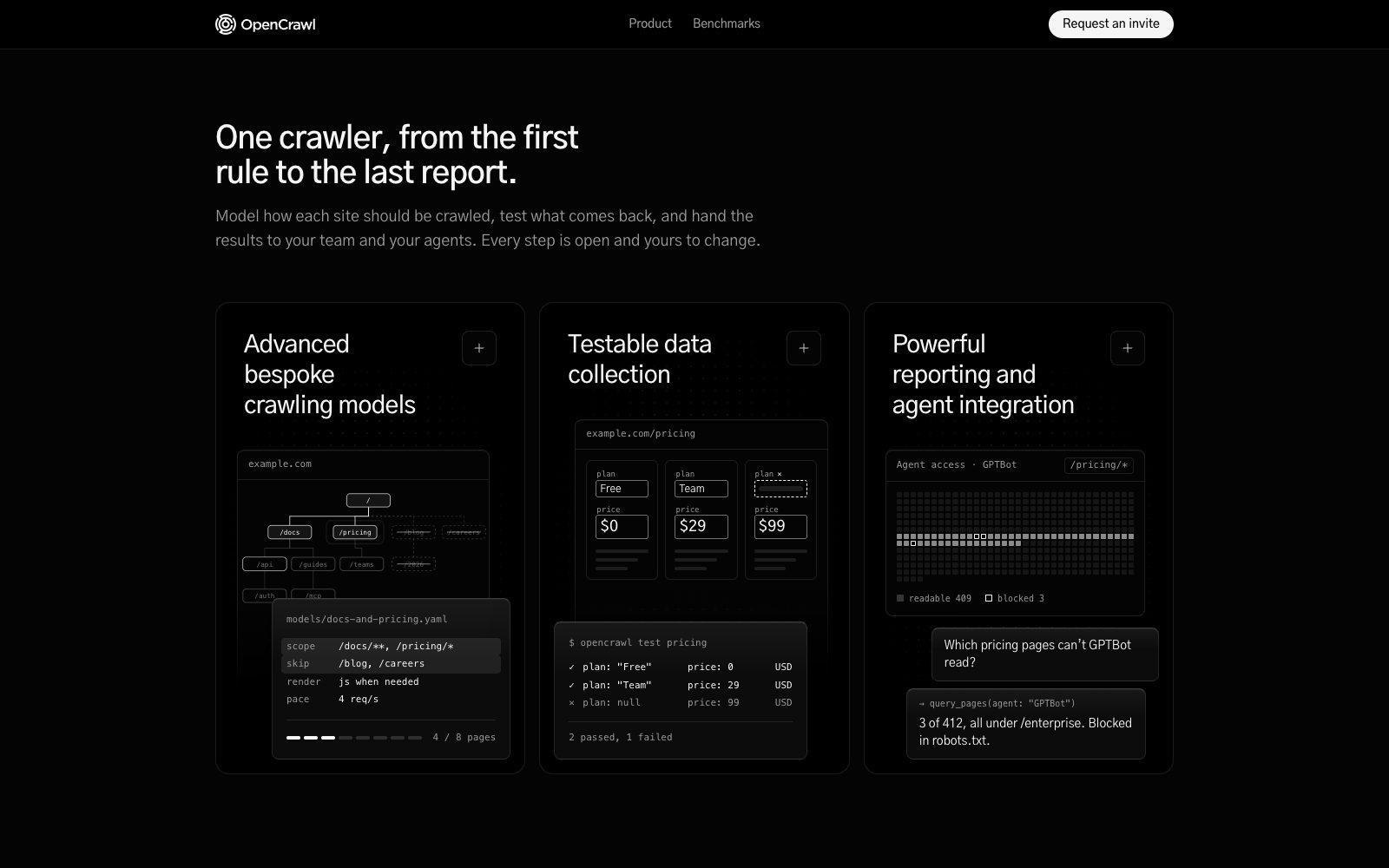The height and width of the screenshot is (868, 1389).
Task: Click the /pricing/* filter chip
Action: (x=1099, y=465)
